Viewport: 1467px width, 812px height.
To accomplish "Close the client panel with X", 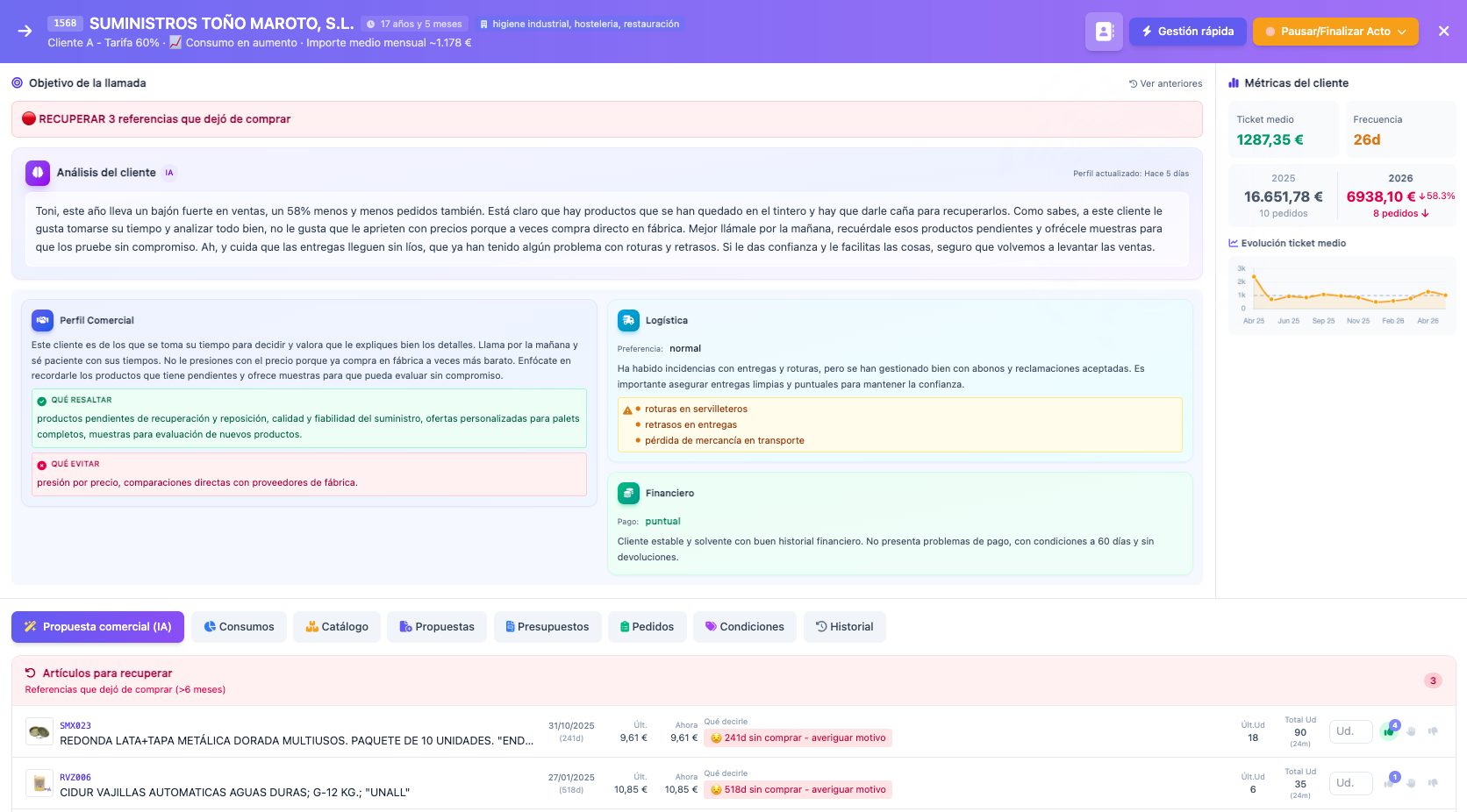I will (x=1443, y=32).
